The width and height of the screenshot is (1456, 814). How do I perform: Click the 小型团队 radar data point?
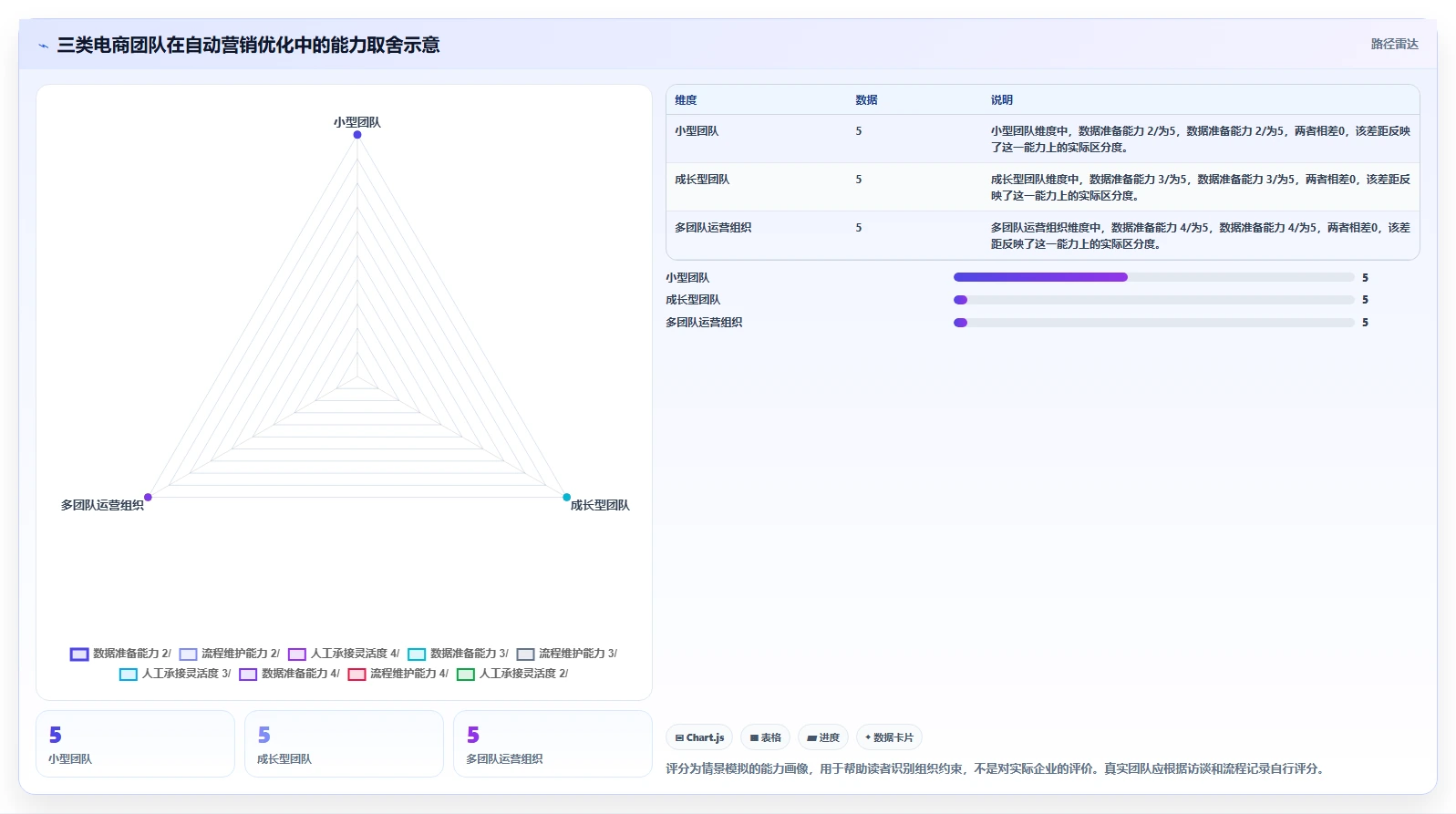pos(357,135)
